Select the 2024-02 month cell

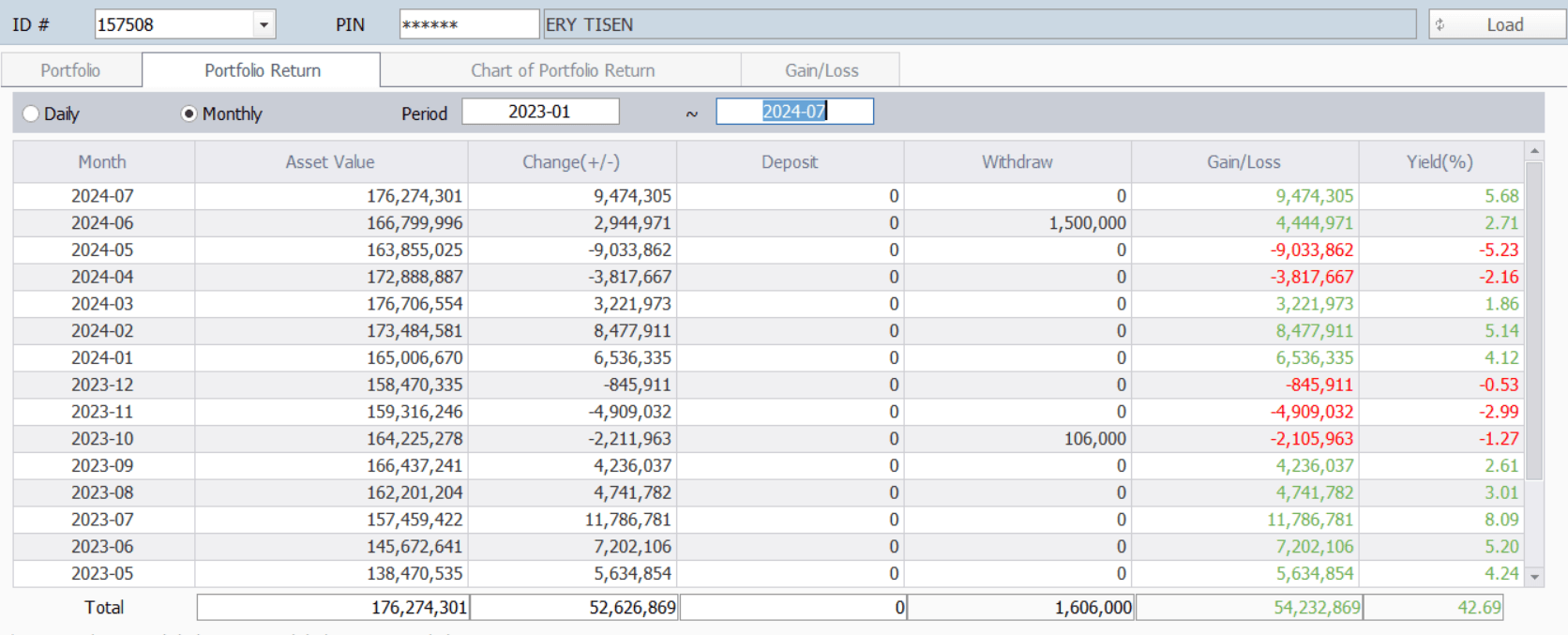click(x=102, y=331)
